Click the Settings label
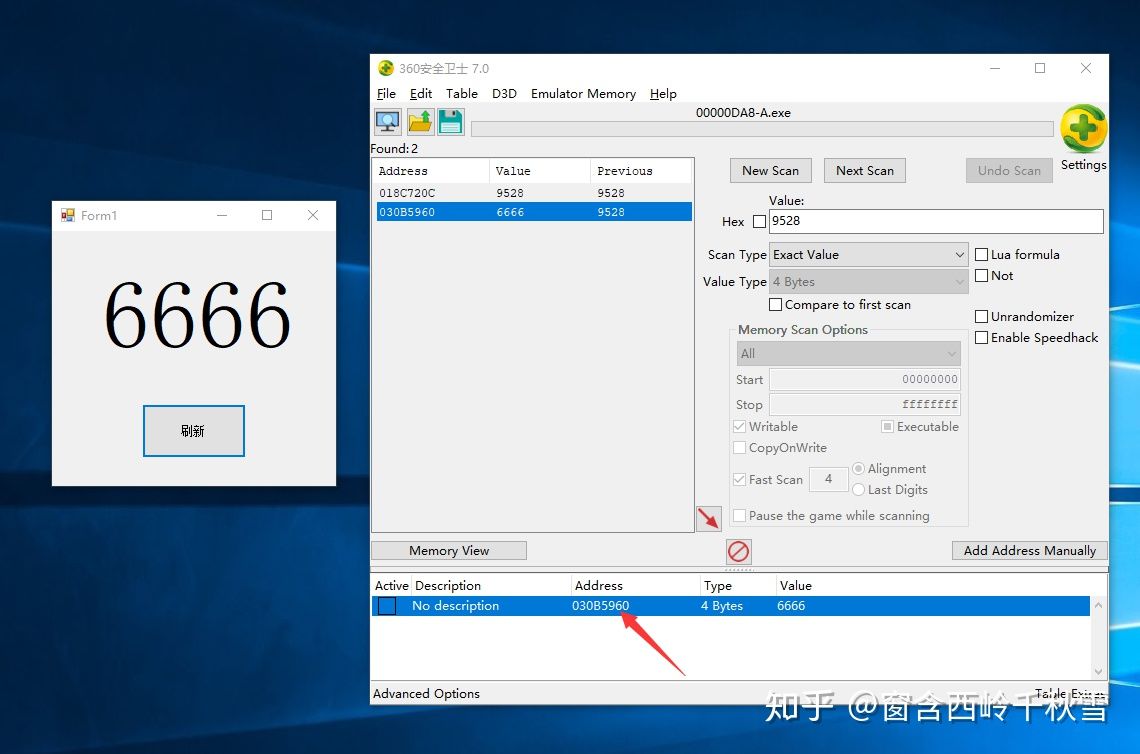The width and height of the screenshot is (1140, 754). pos(1083,165)
